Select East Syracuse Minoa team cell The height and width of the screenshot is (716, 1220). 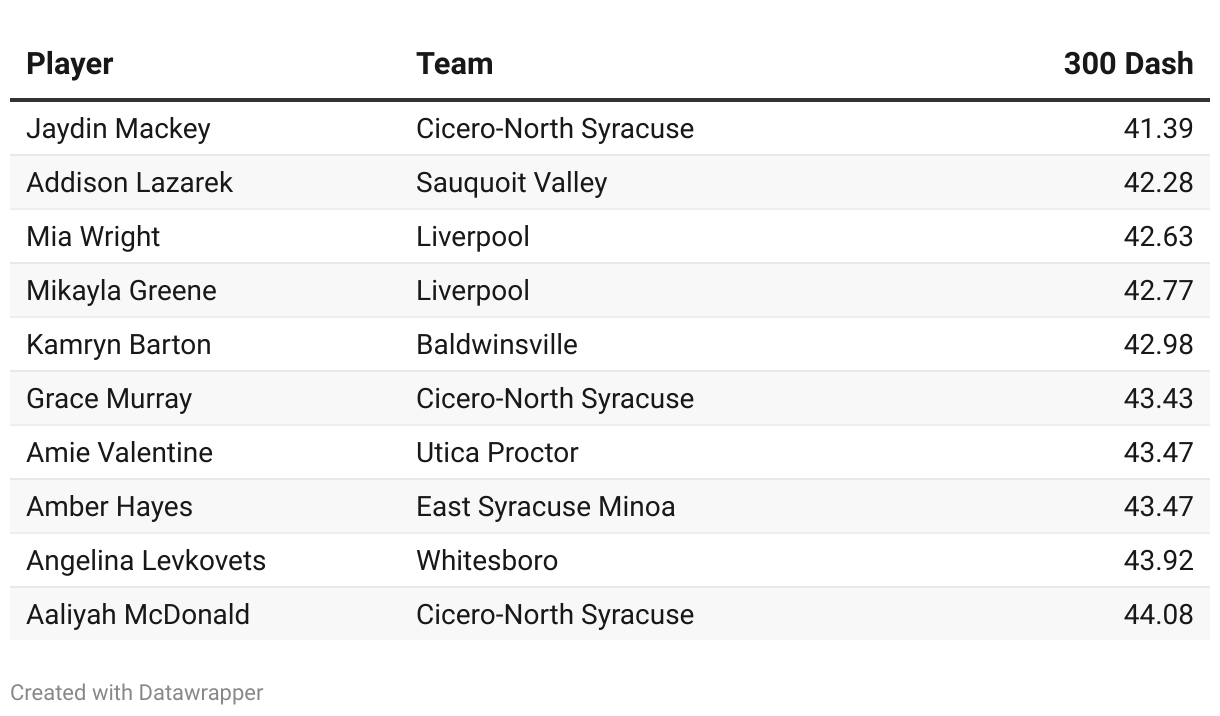pos(545,507)
